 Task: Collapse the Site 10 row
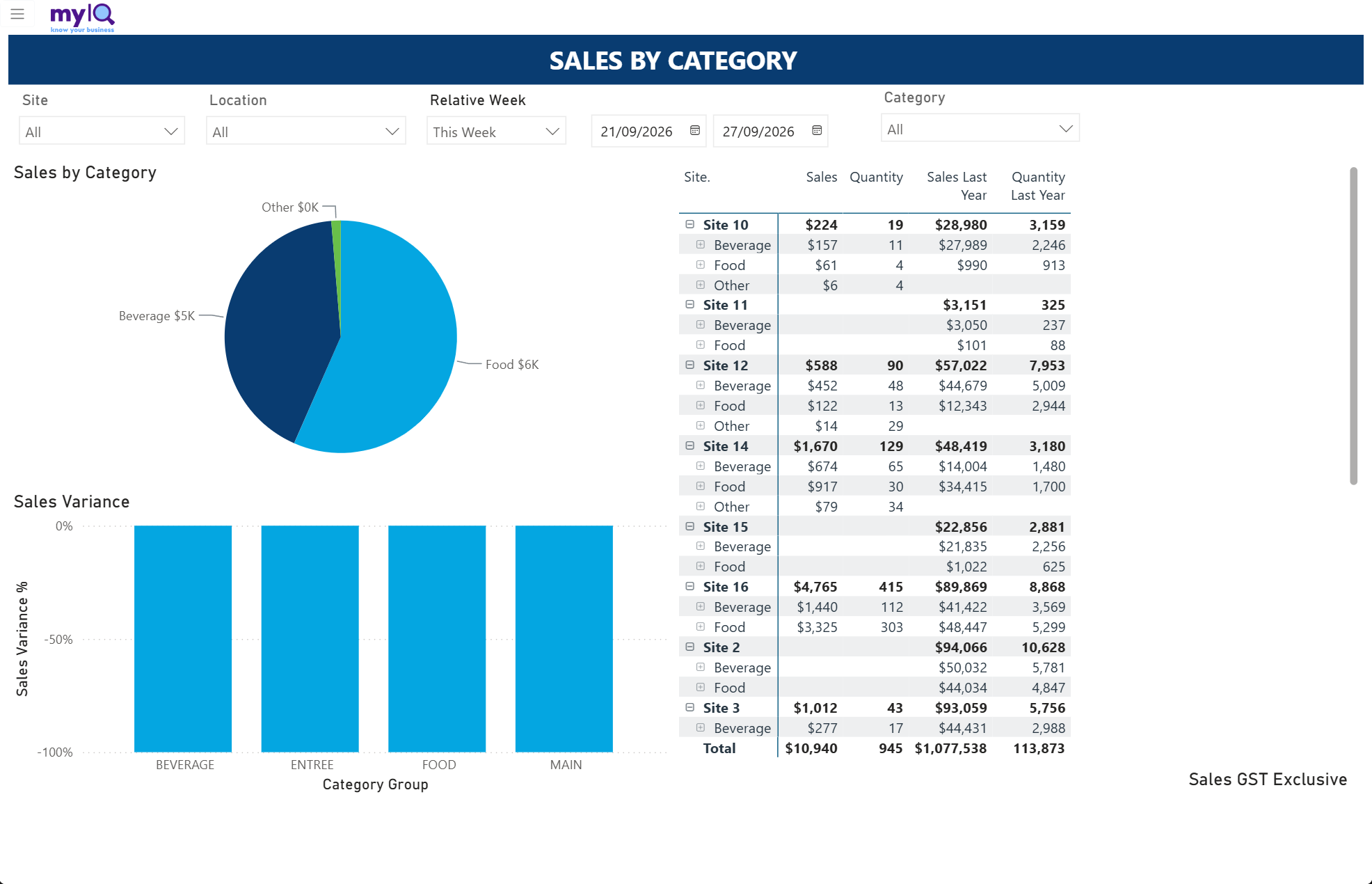tap(690, 224)
